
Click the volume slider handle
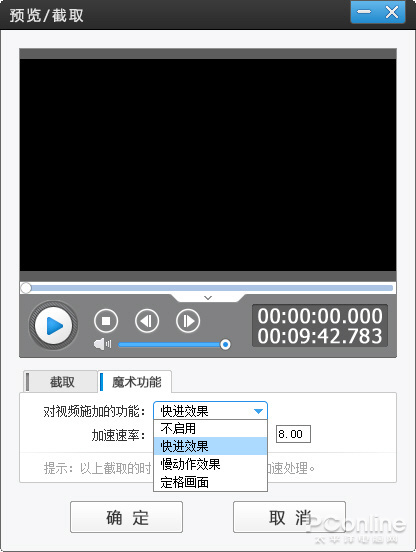[225, 344]
